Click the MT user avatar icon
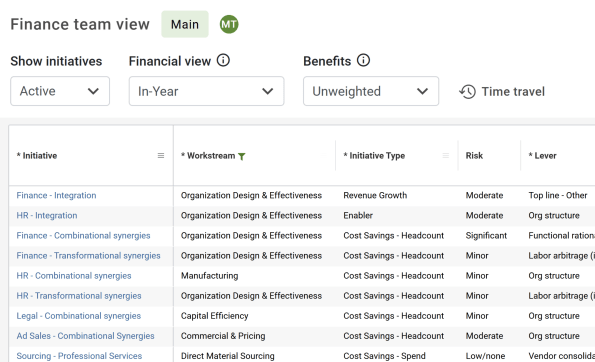This screenshot has width=595, height=362. coord(229,24)
